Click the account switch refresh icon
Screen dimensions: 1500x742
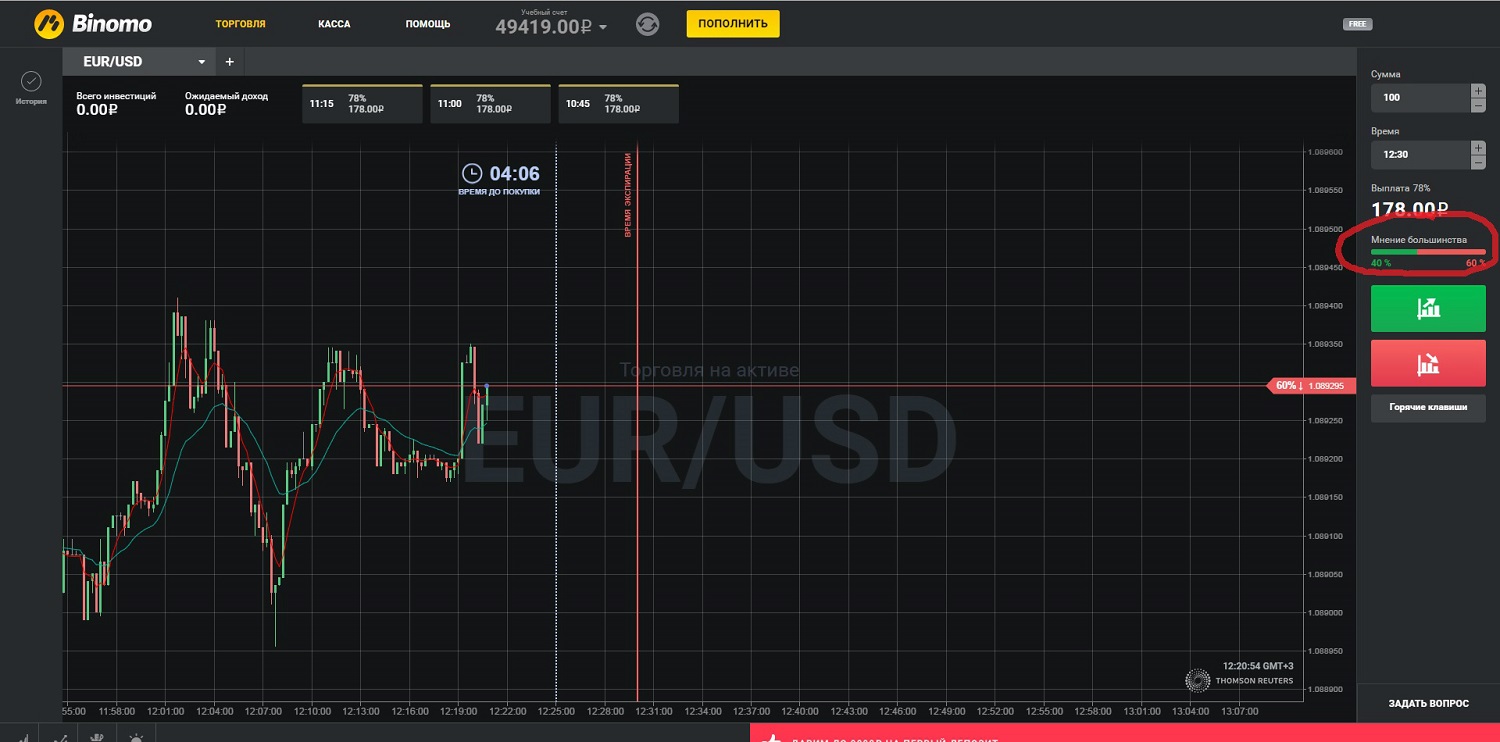[x=647, y=24]
